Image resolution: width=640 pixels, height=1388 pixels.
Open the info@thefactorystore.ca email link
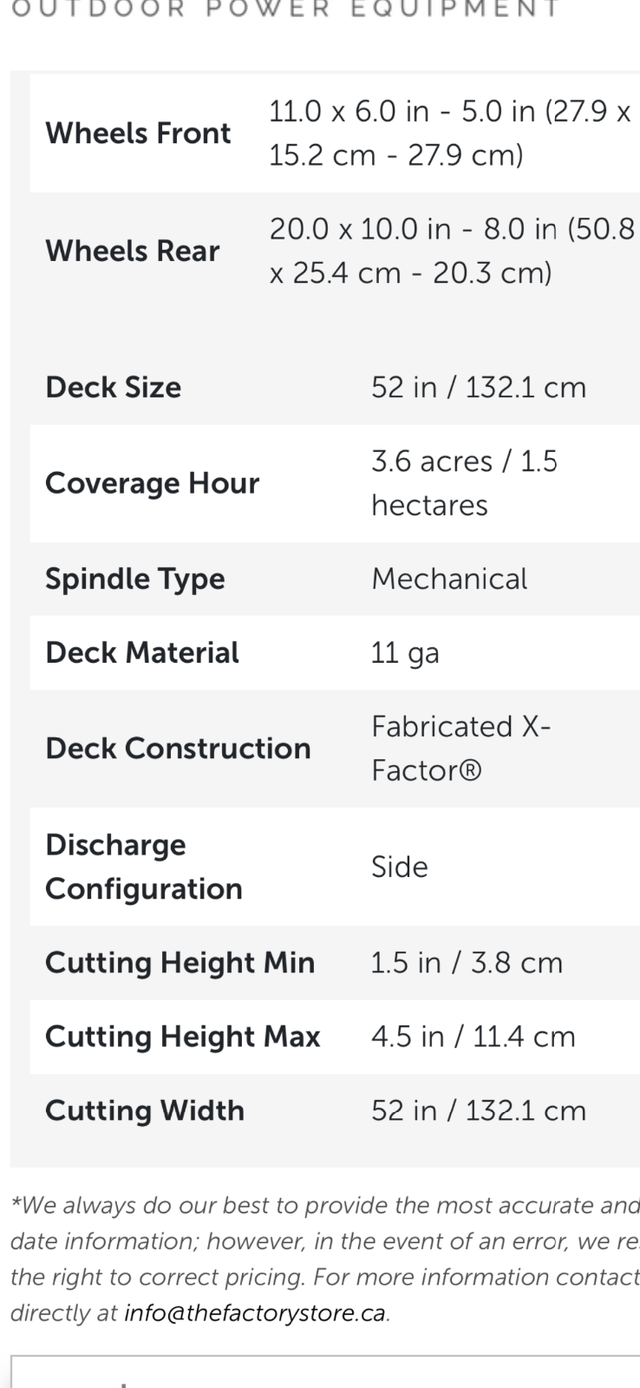(255, 1313)
